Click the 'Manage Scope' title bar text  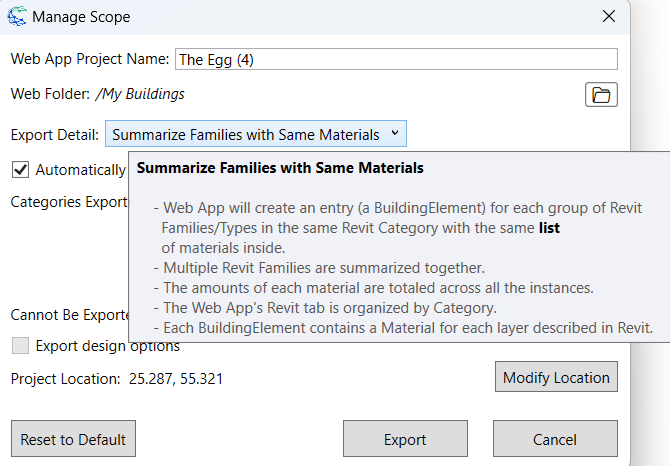[81, 17]
